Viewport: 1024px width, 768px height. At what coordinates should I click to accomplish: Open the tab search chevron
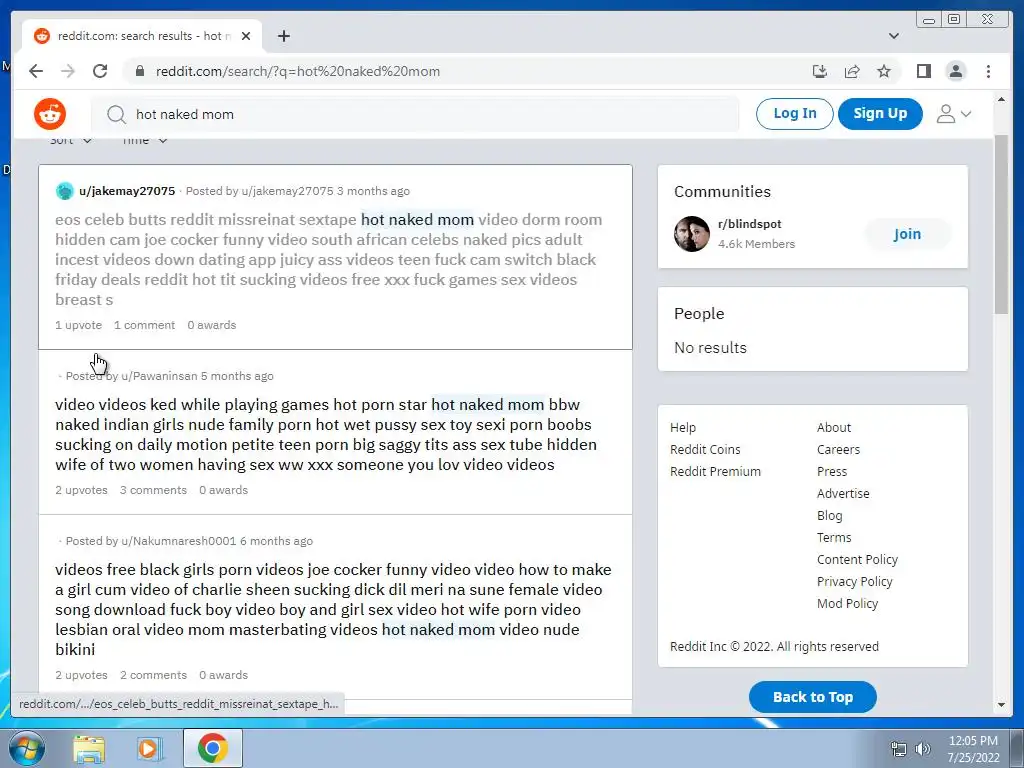(894, 36)
